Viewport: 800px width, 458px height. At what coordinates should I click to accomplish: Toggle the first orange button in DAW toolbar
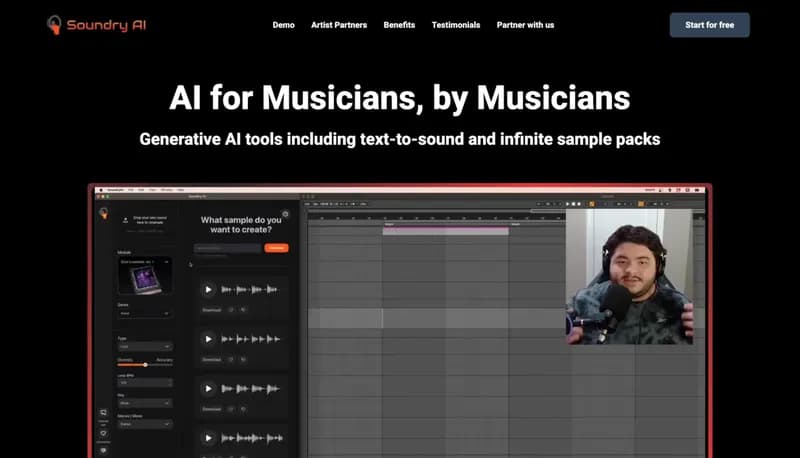[592, 204]
